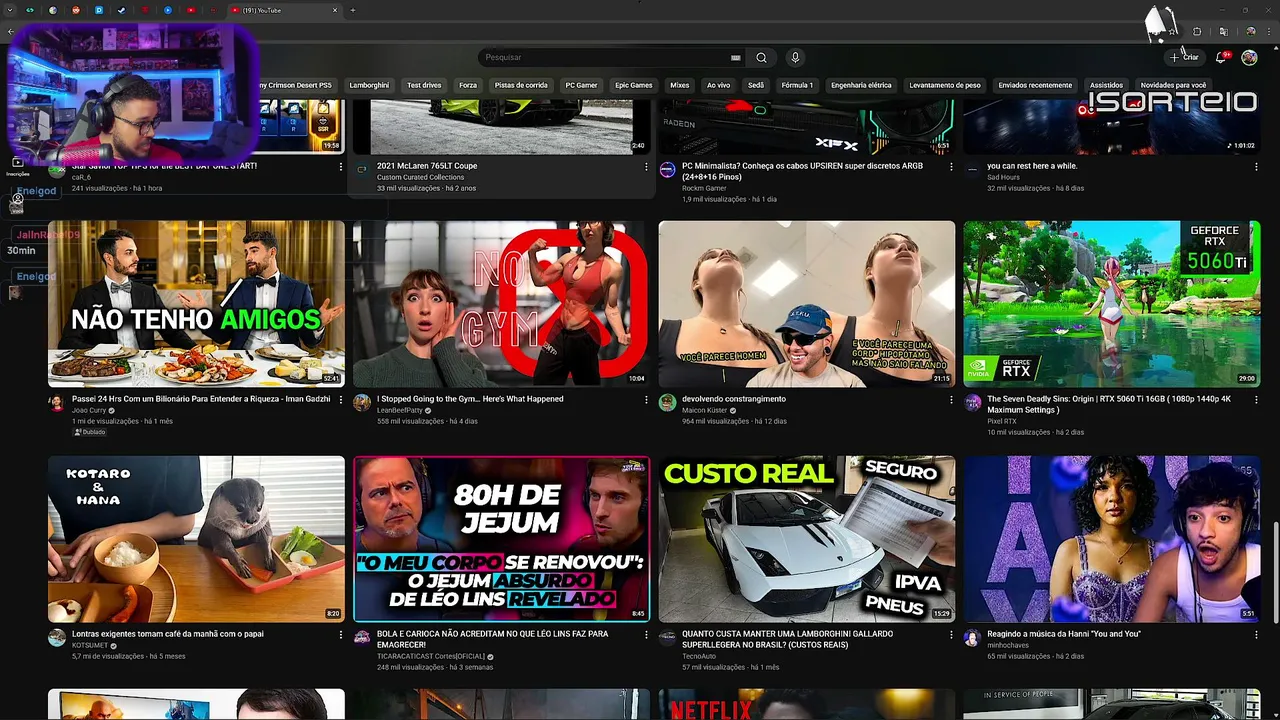The height and width of the screenshot is (720, 1280).
Task: Open options menu for Iman Gadzhi video
Action: pos(340,399)
